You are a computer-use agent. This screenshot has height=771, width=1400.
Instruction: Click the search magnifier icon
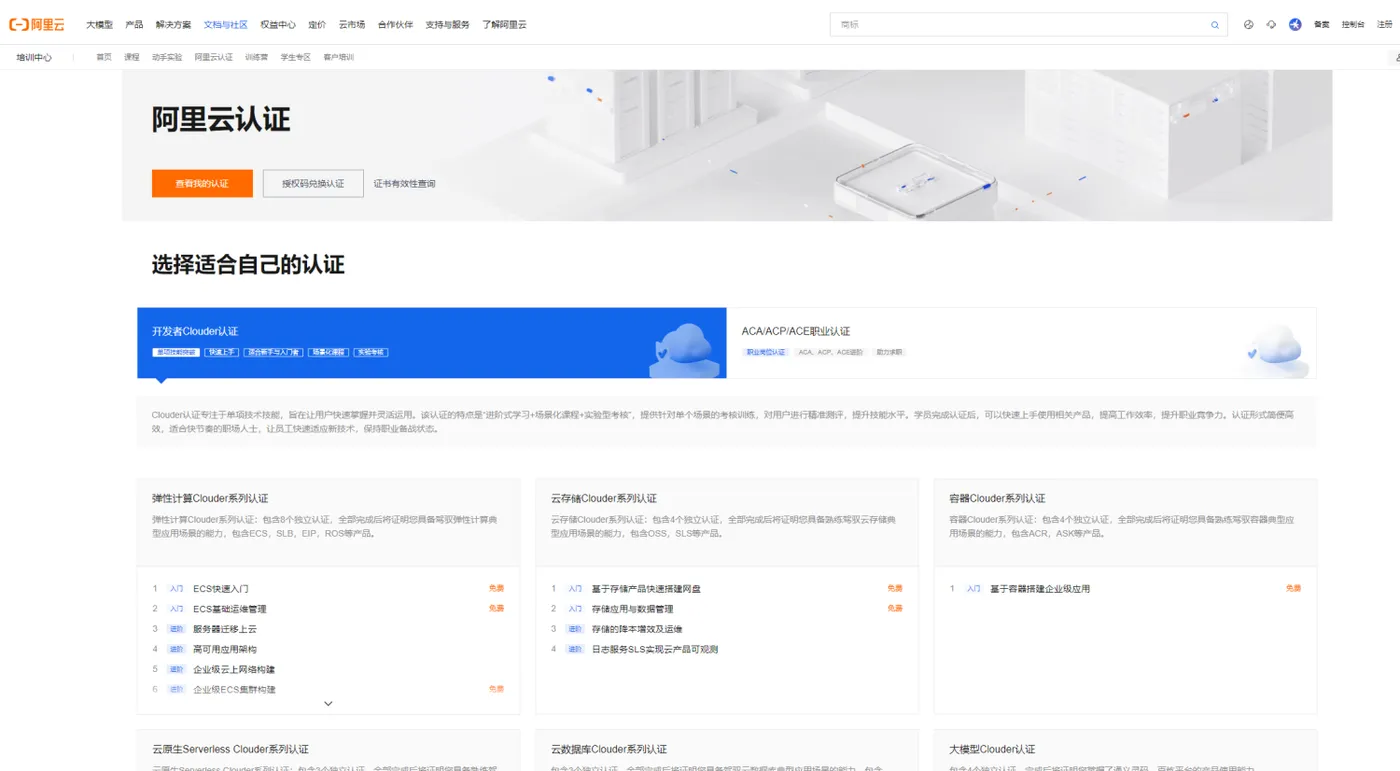[1215, 25]
